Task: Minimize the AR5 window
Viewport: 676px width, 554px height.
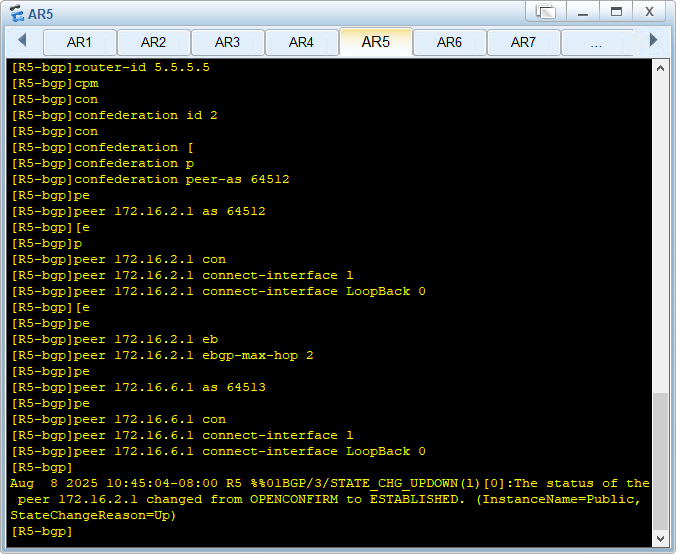Action: [x=583, y=12]
